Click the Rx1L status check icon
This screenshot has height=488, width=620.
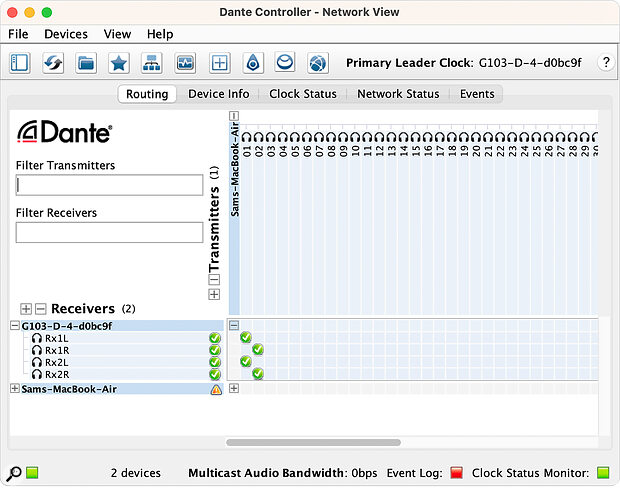(x=215, y=338)
